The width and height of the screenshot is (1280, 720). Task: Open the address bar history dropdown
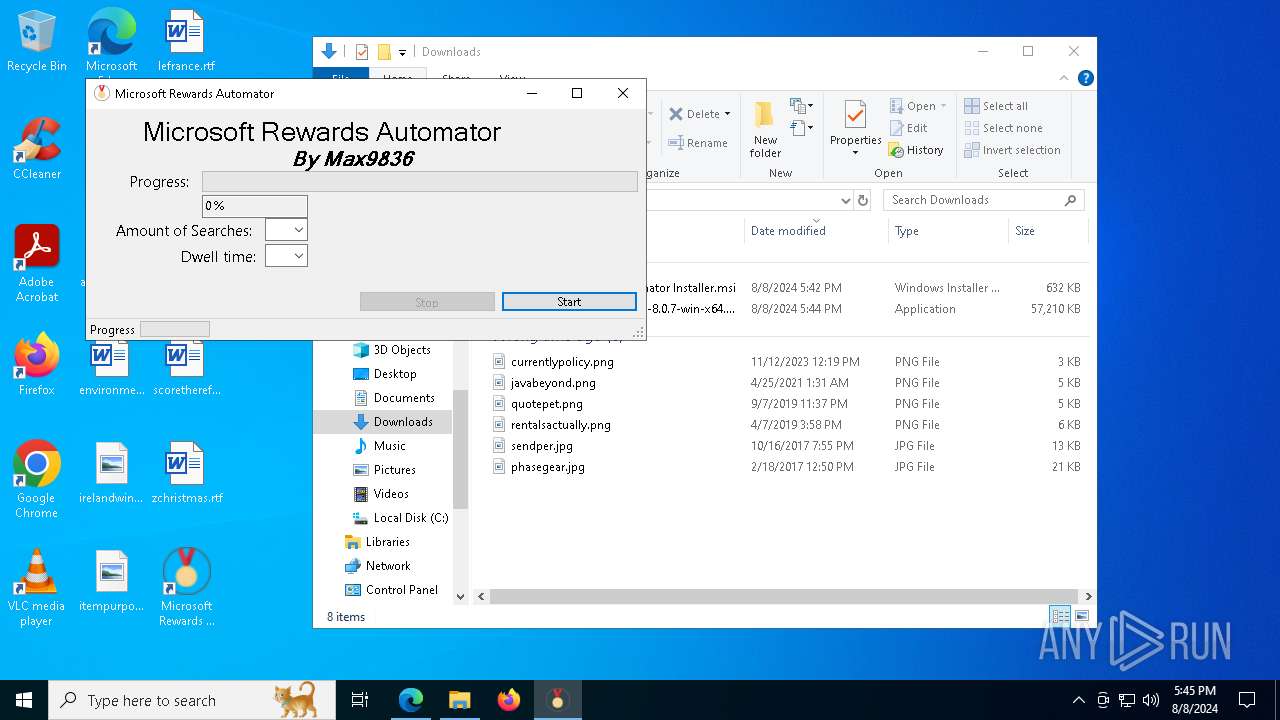point(846,200)
